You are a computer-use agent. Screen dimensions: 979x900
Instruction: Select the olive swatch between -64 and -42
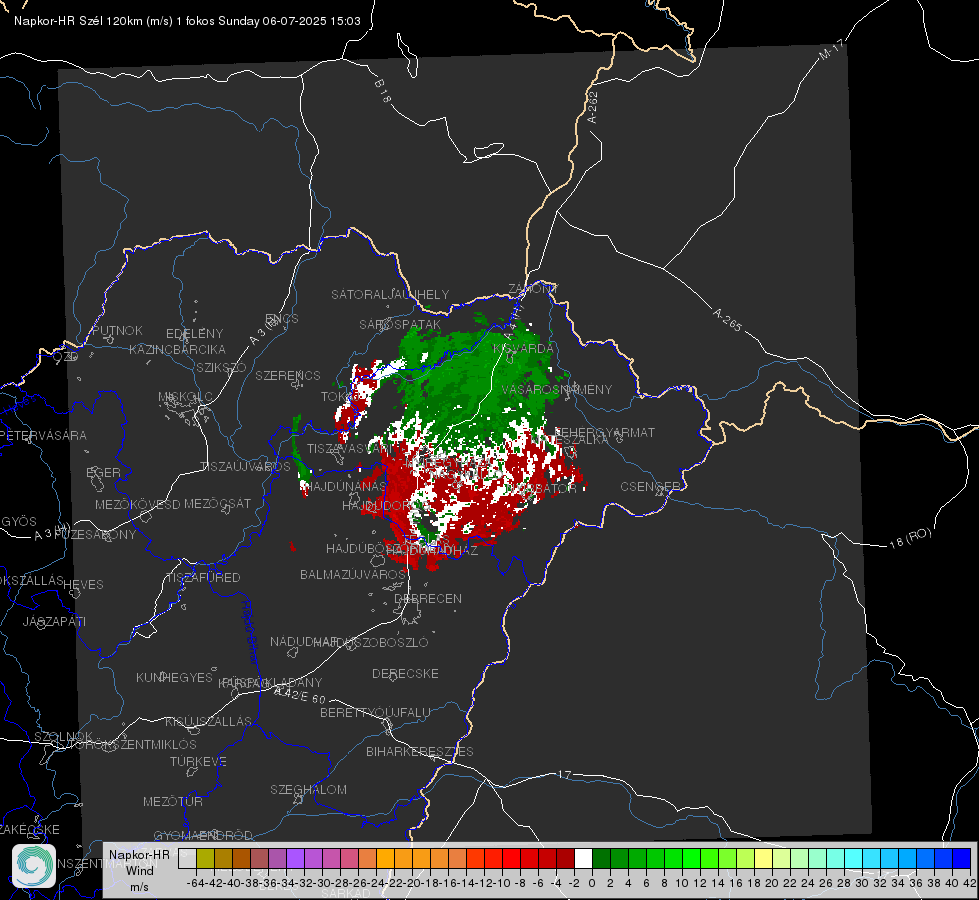click(205, 859)
